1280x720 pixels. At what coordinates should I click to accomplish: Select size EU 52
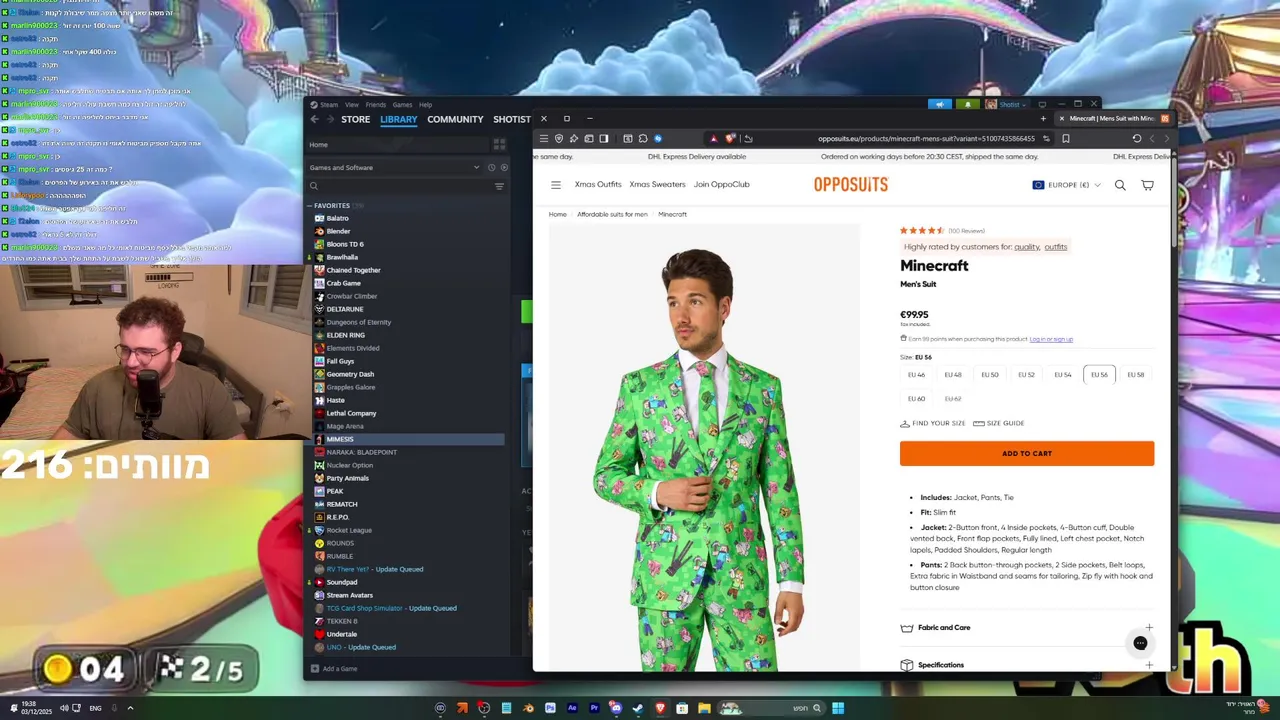pyautogui.click(x=1026, y=375)
